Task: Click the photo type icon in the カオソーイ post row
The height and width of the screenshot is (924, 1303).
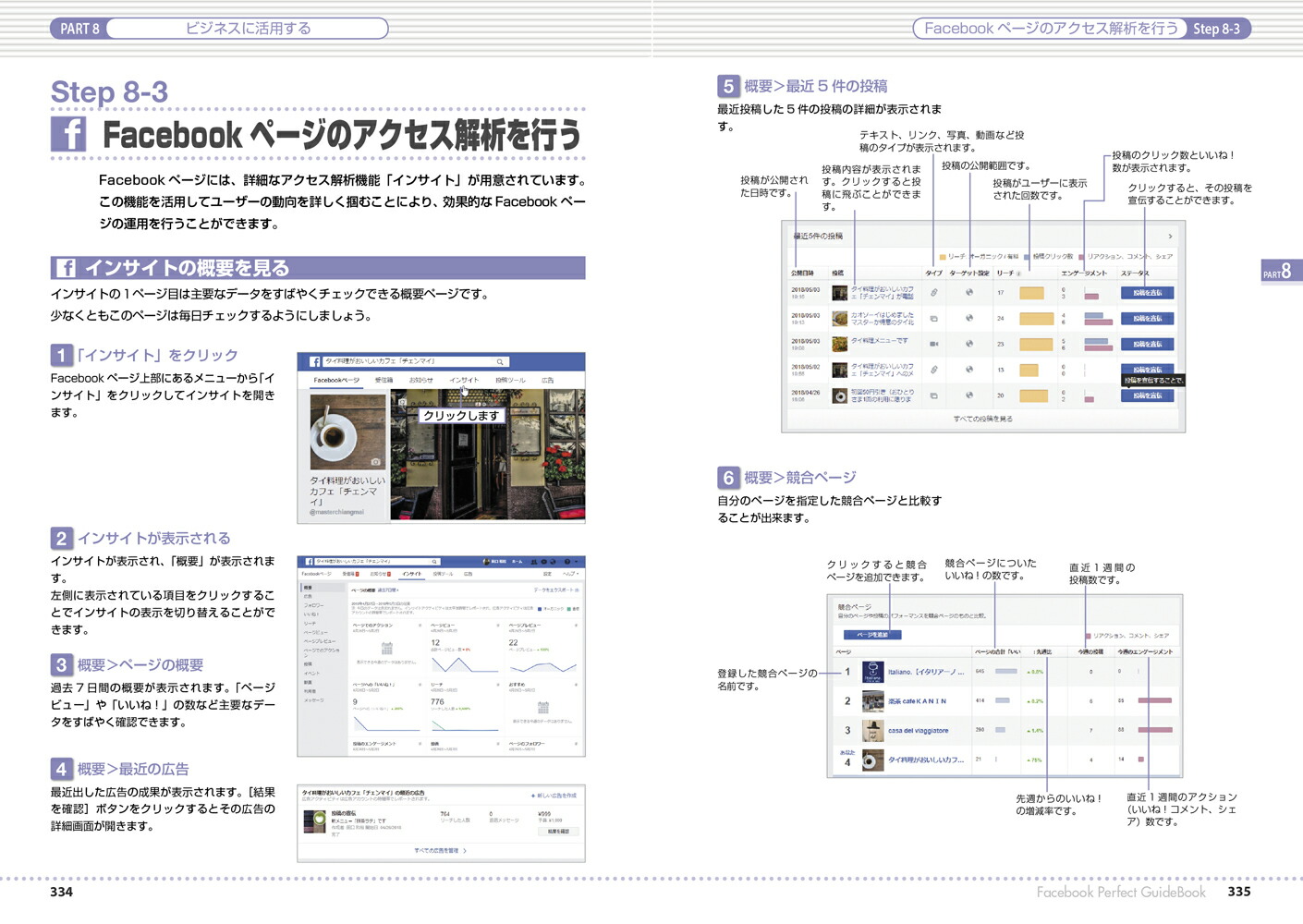Action: coord(933,318)
